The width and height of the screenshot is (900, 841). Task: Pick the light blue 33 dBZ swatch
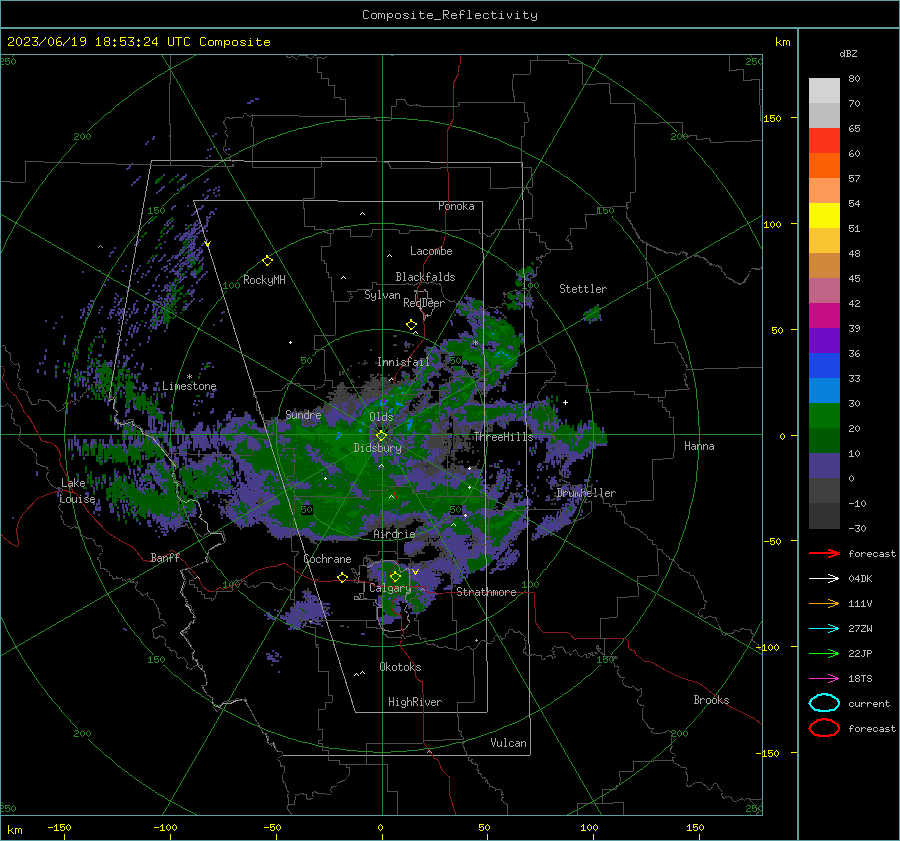824,390
